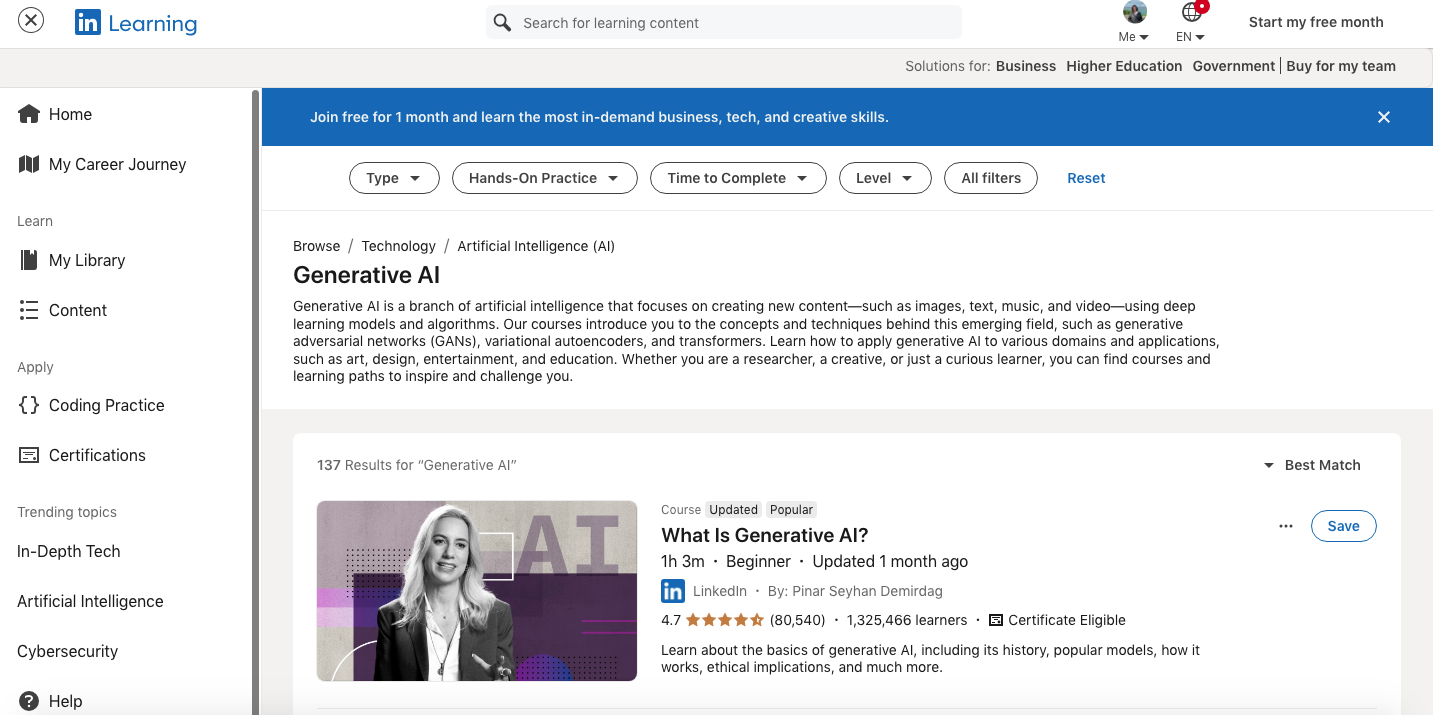The image size is (1433, 715).
Task: Expand the EN language menu
Action: [1190, 37]
